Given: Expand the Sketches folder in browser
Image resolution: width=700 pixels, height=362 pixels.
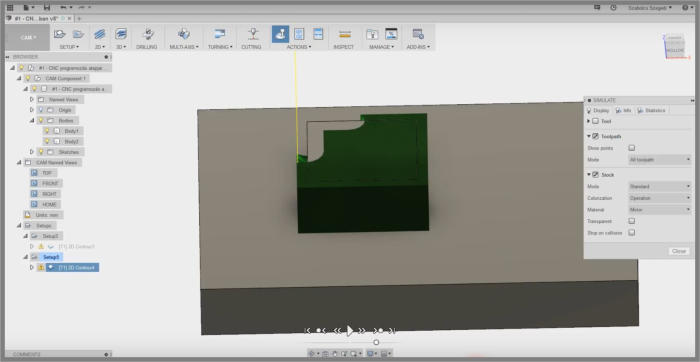Looking at the screenshot, I should point(32,152).
